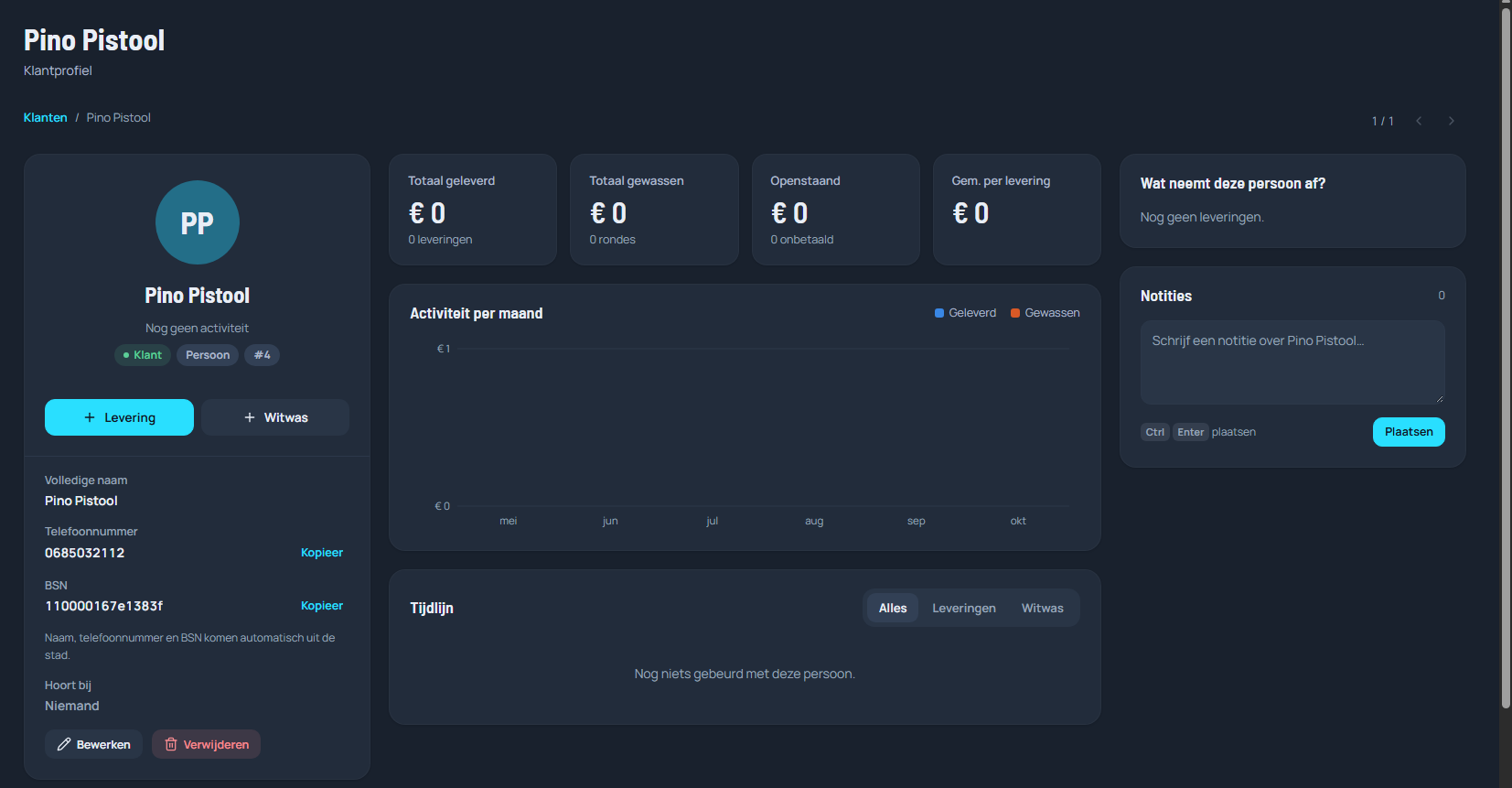Go to previous customer with left chevron

[1419, 121]
